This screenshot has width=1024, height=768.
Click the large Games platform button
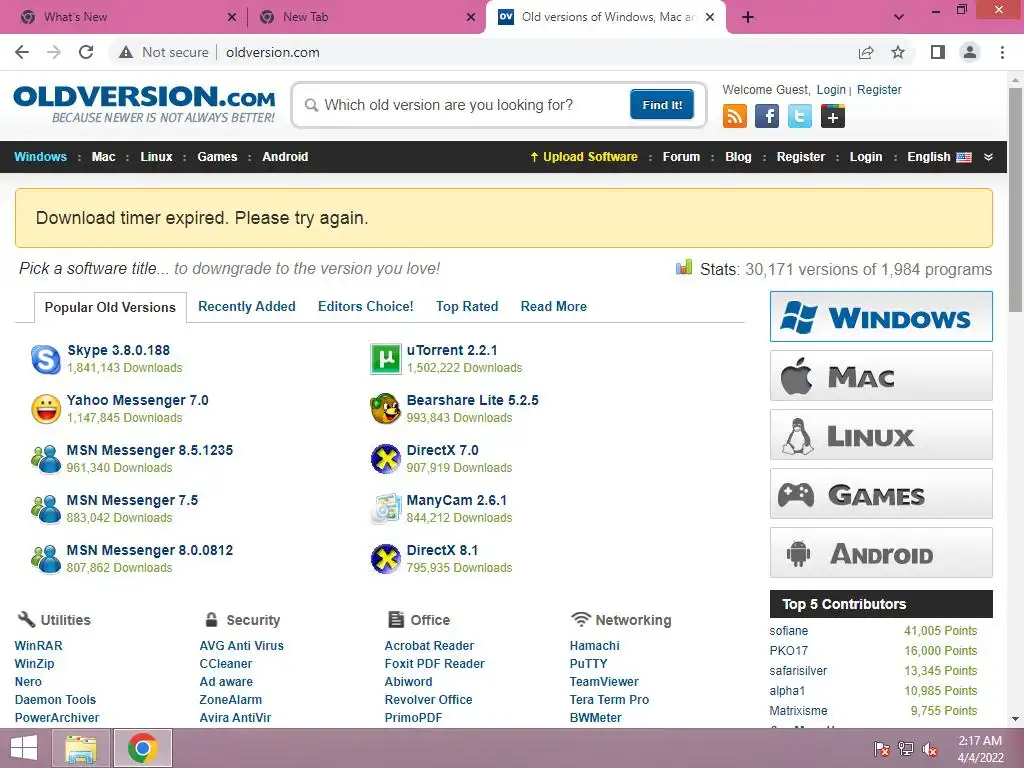coord(881,494)
